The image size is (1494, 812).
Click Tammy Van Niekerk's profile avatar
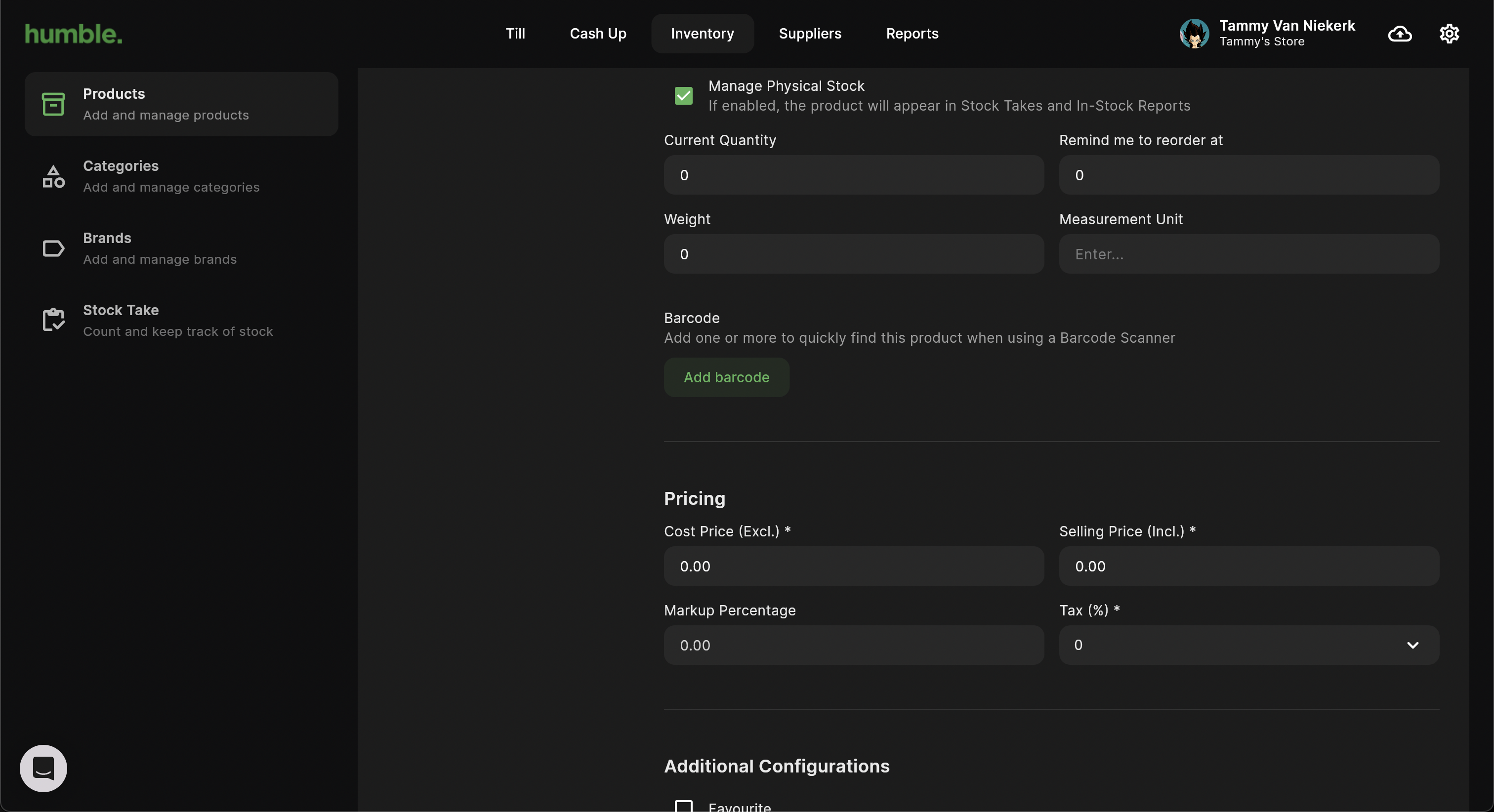coord(1194,34)
